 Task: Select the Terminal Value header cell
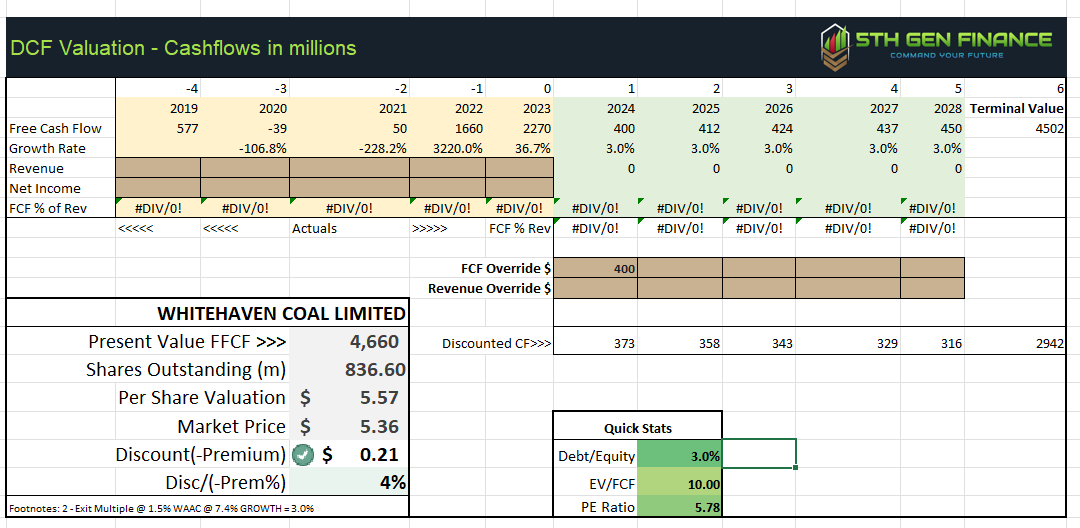click(1016, 108)
